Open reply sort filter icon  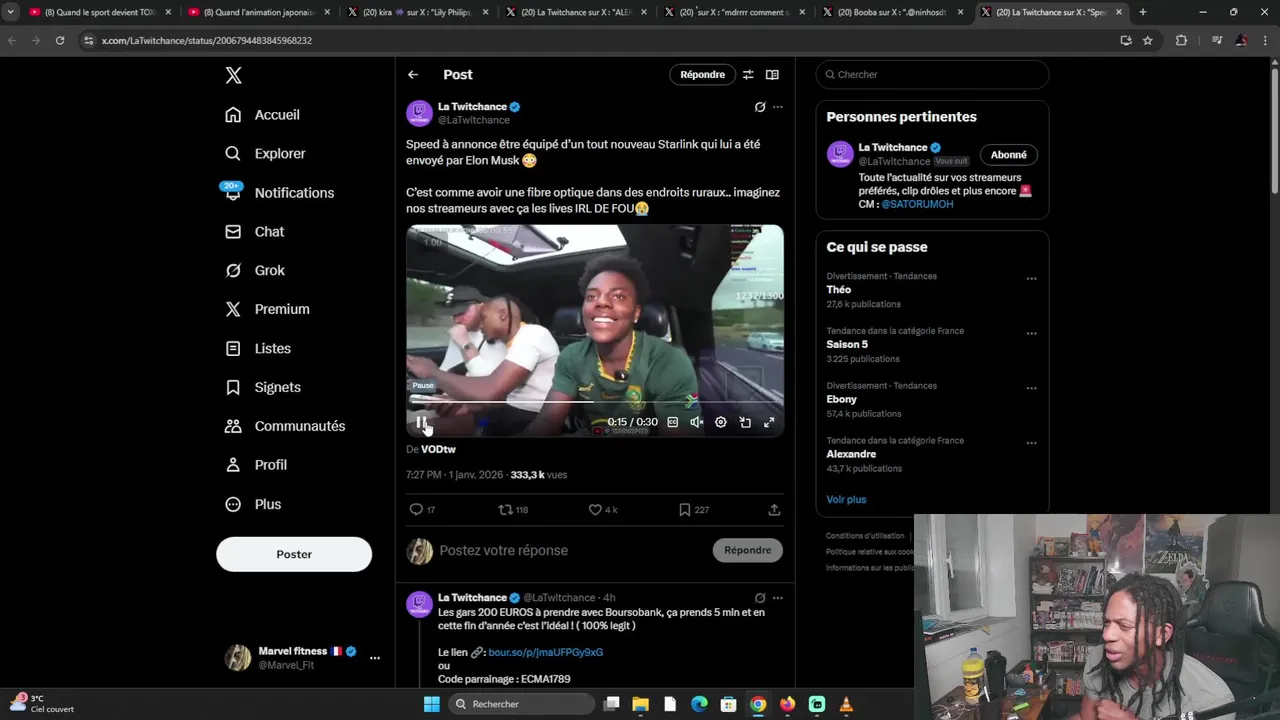point(748,75)
